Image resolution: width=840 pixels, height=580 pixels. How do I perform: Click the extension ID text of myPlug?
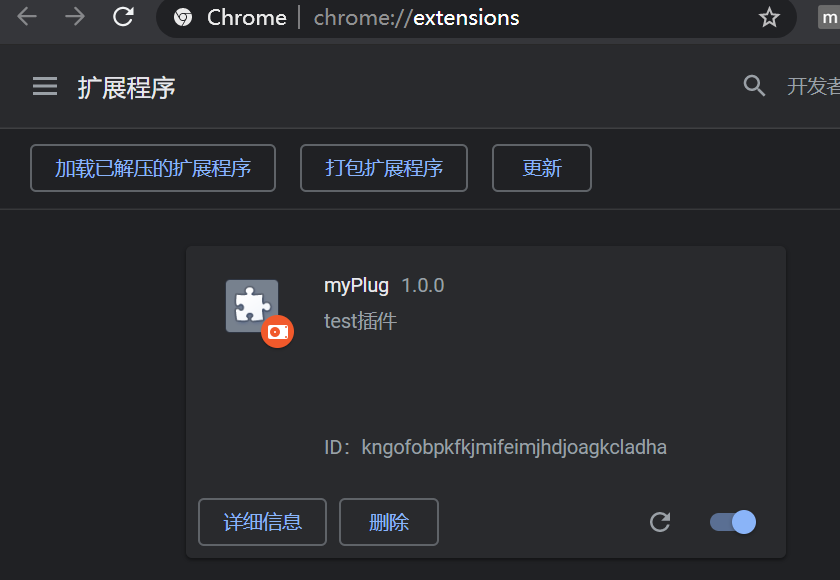click(494, 447)
